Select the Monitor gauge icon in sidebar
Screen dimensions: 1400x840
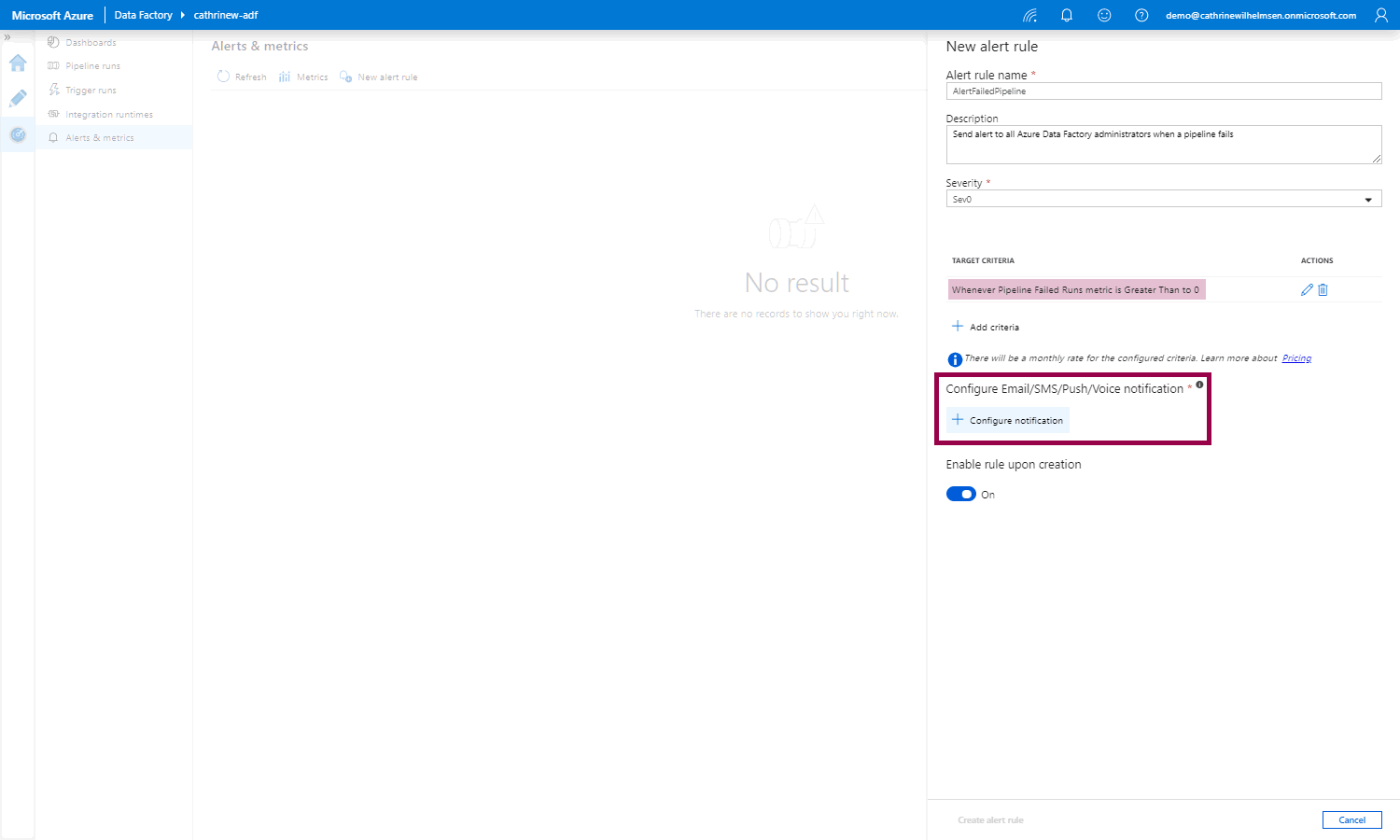[18, 135]
